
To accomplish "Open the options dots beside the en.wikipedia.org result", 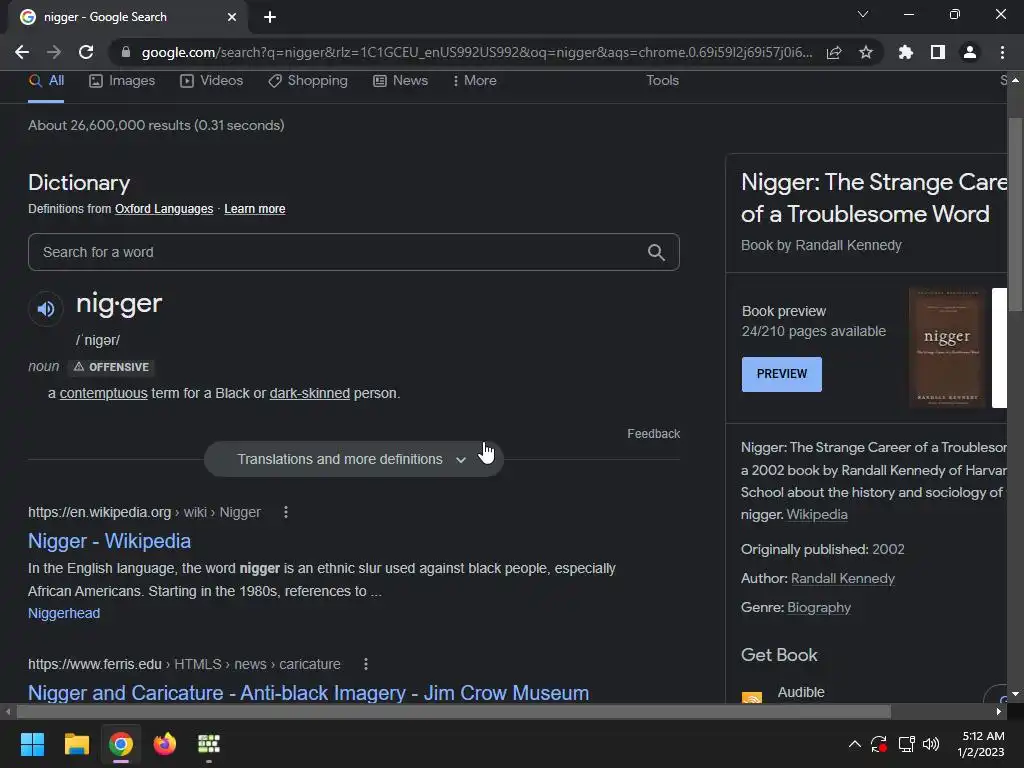I will pos(285,512).
